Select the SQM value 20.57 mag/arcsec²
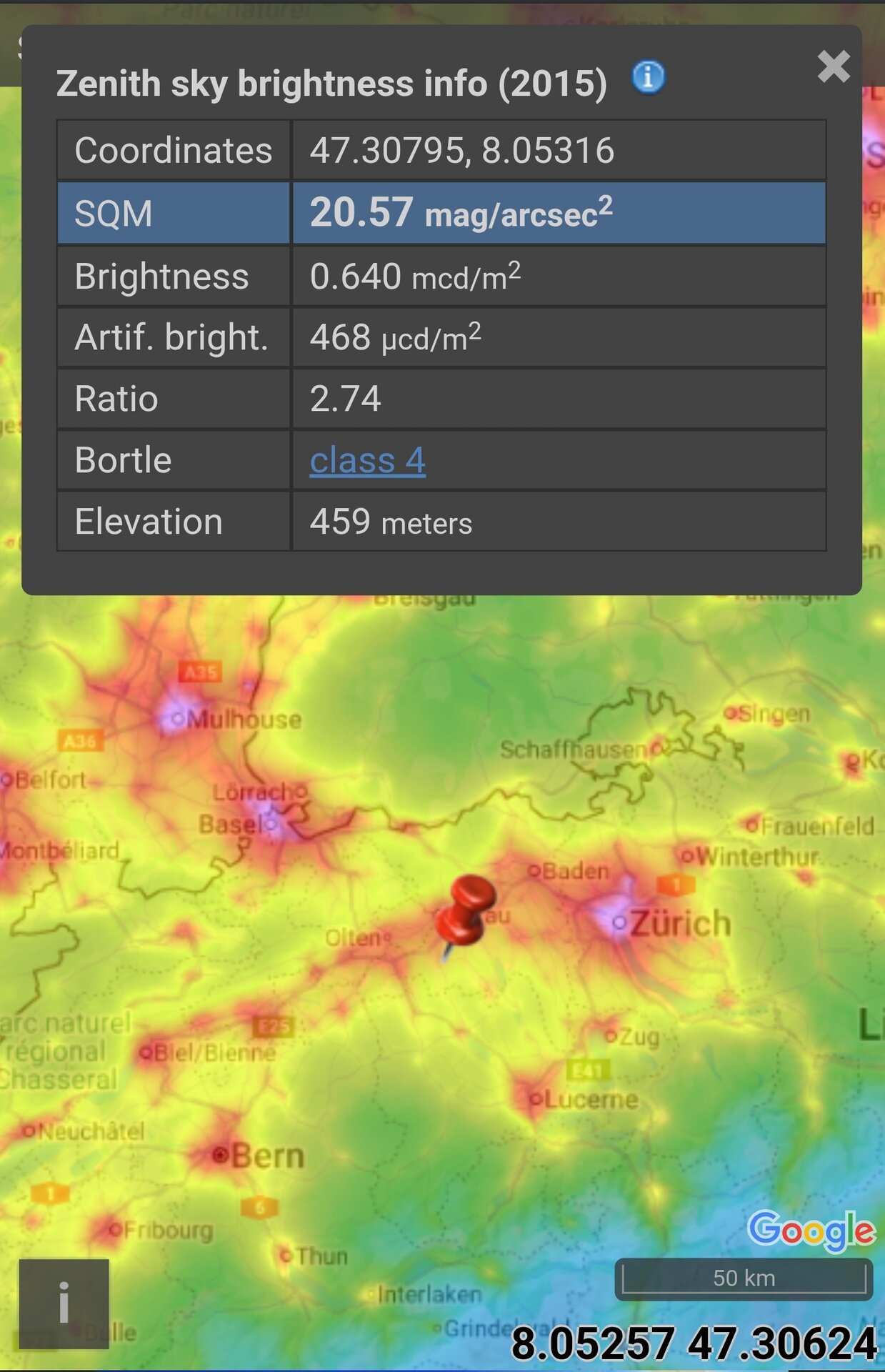 coord(461,213)
